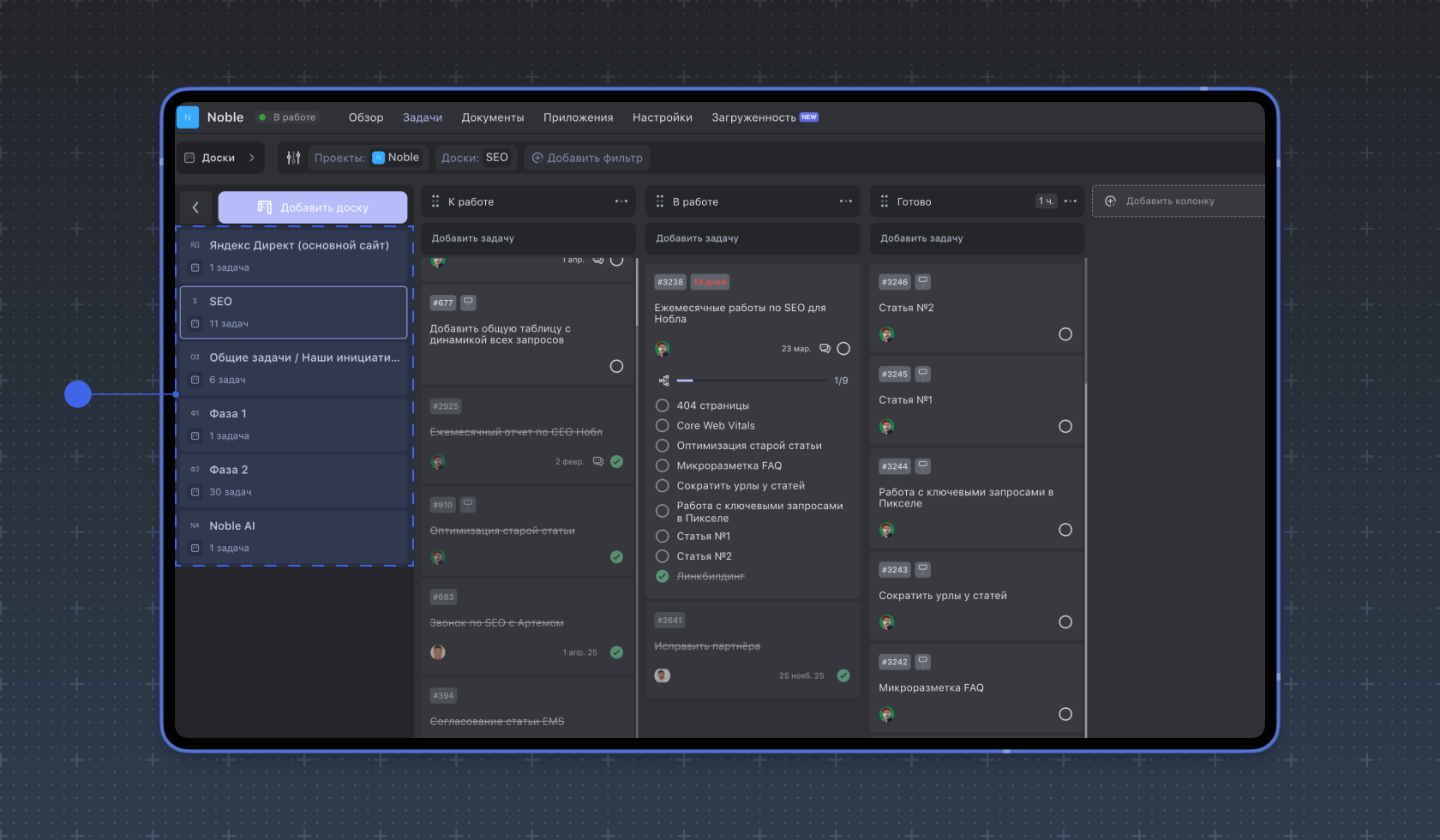The width and height of the screenshot is (1440, 840).
Task: Click 'Добавить доску' button
Action: click(x=313, y=207)
